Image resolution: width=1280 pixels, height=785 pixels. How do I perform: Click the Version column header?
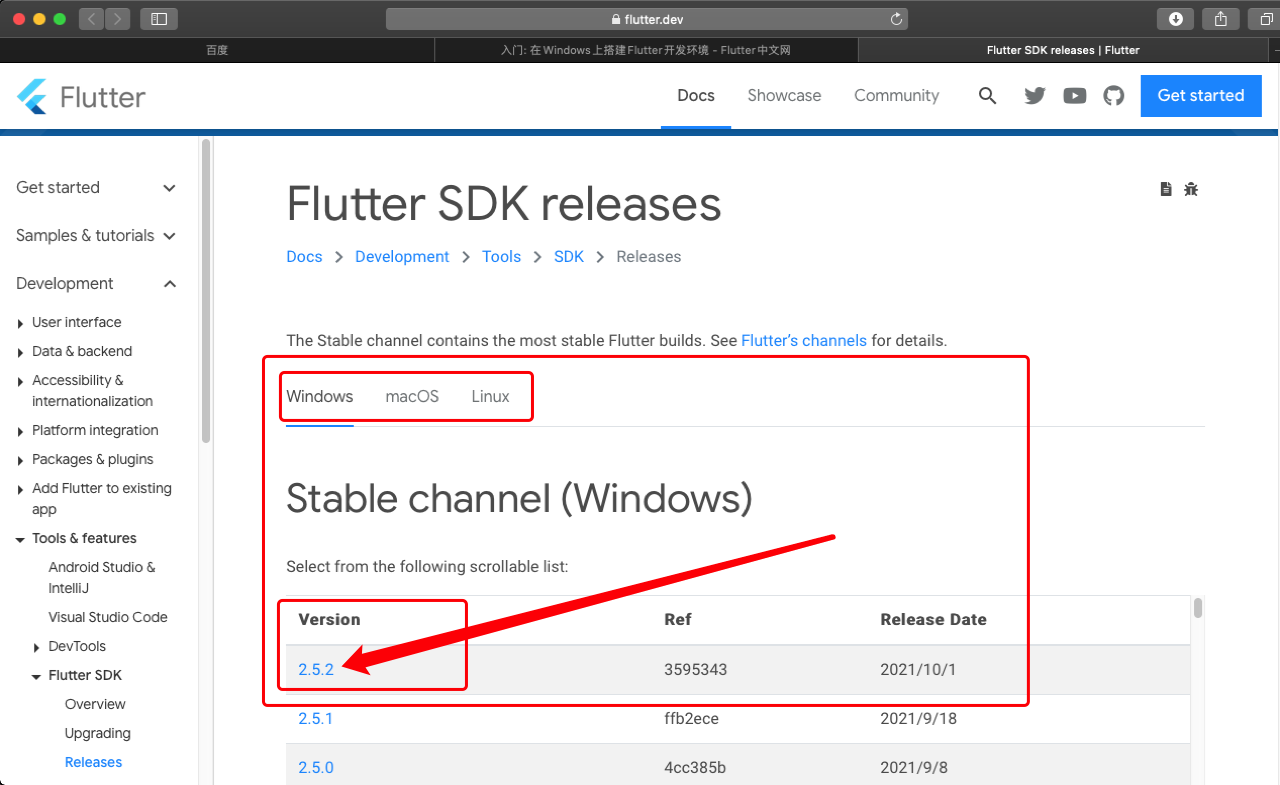click(329, 620)
